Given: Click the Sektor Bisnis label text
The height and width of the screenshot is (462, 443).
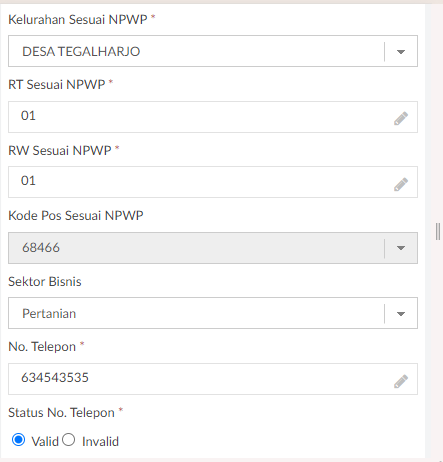Looking at the screenshot, I should pos(45,282).
